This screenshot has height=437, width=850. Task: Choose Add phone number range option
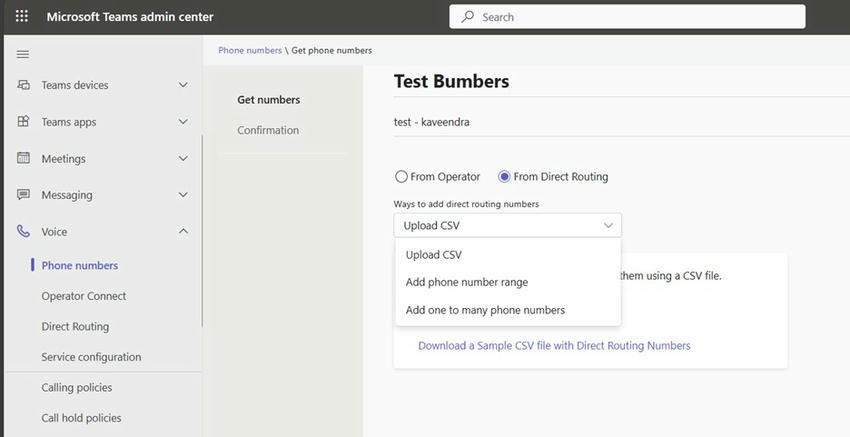(x=466, y=282)
